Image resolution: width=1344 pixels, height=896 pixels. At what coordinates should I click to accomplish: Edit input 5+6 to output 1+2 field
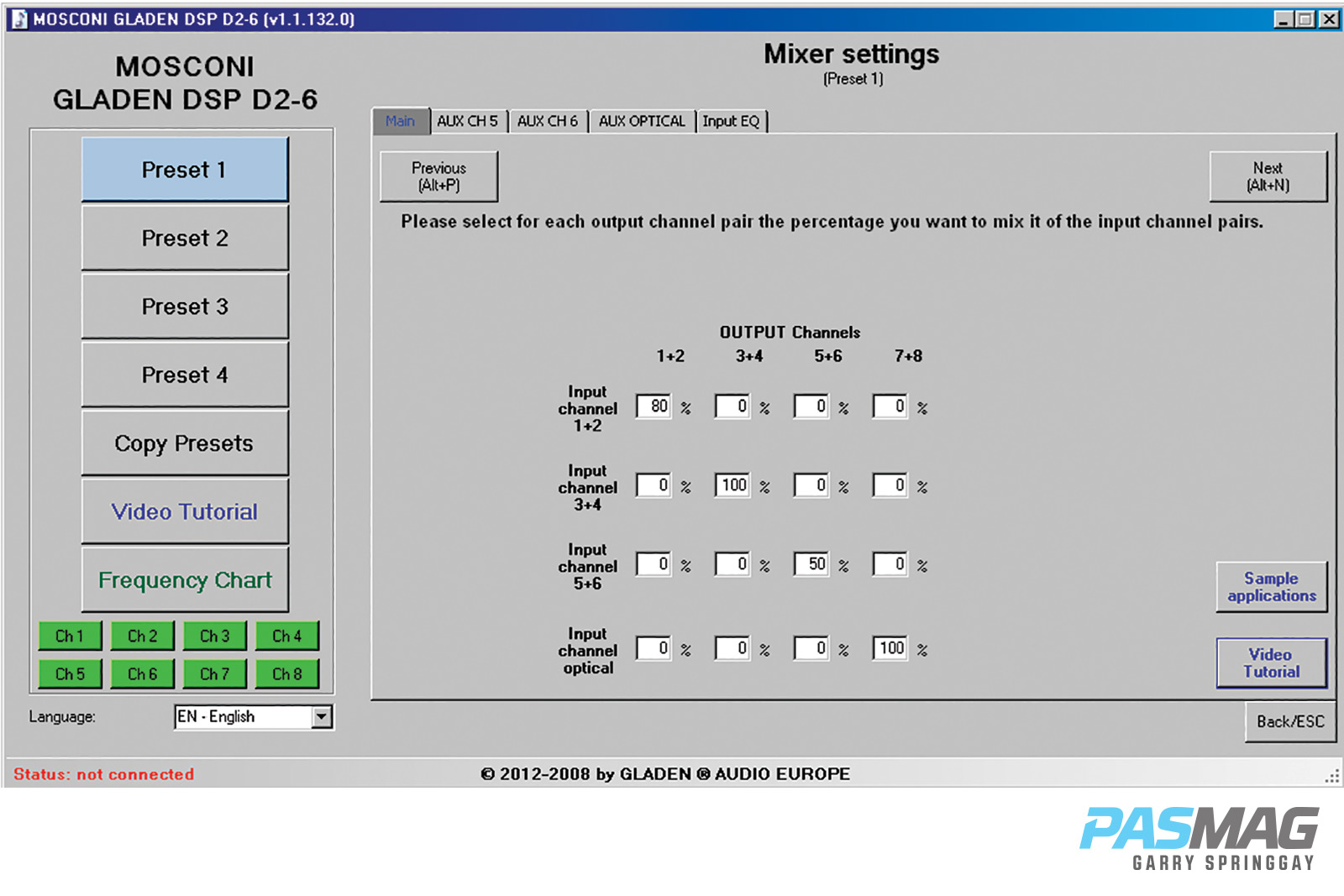tap(654, 564)
